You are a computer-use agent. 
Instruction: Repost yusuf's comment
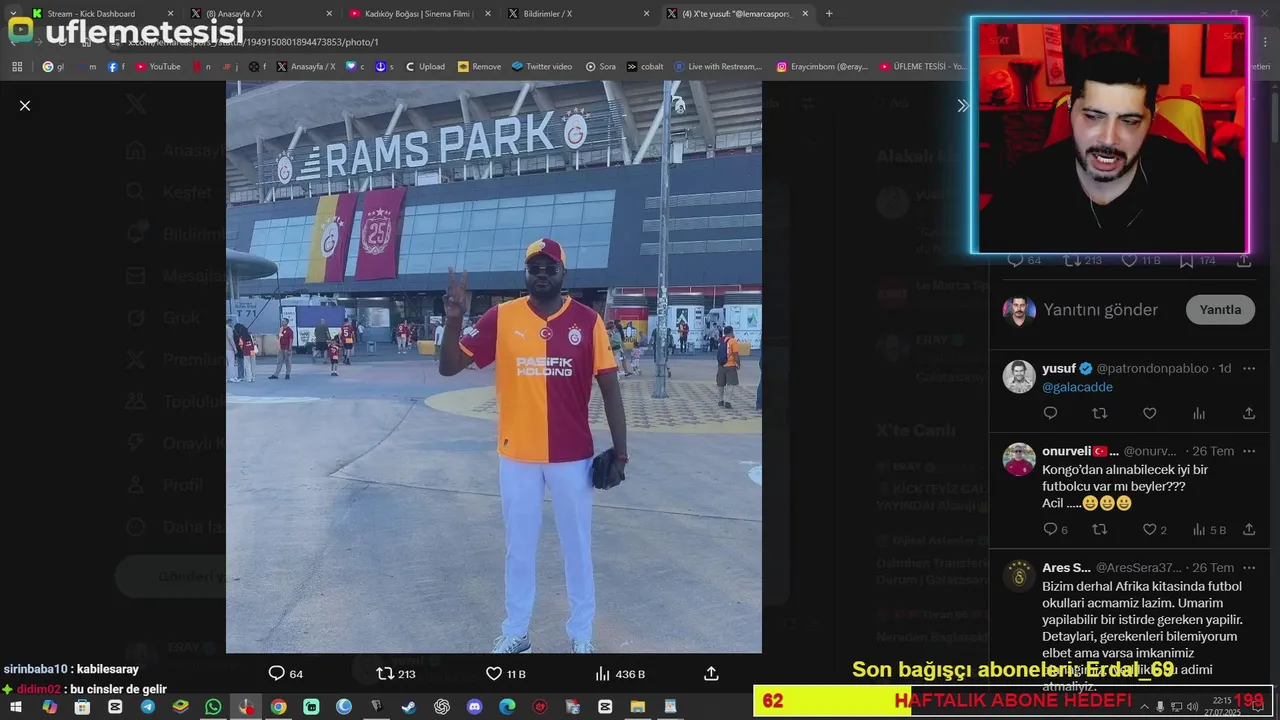1100,413
